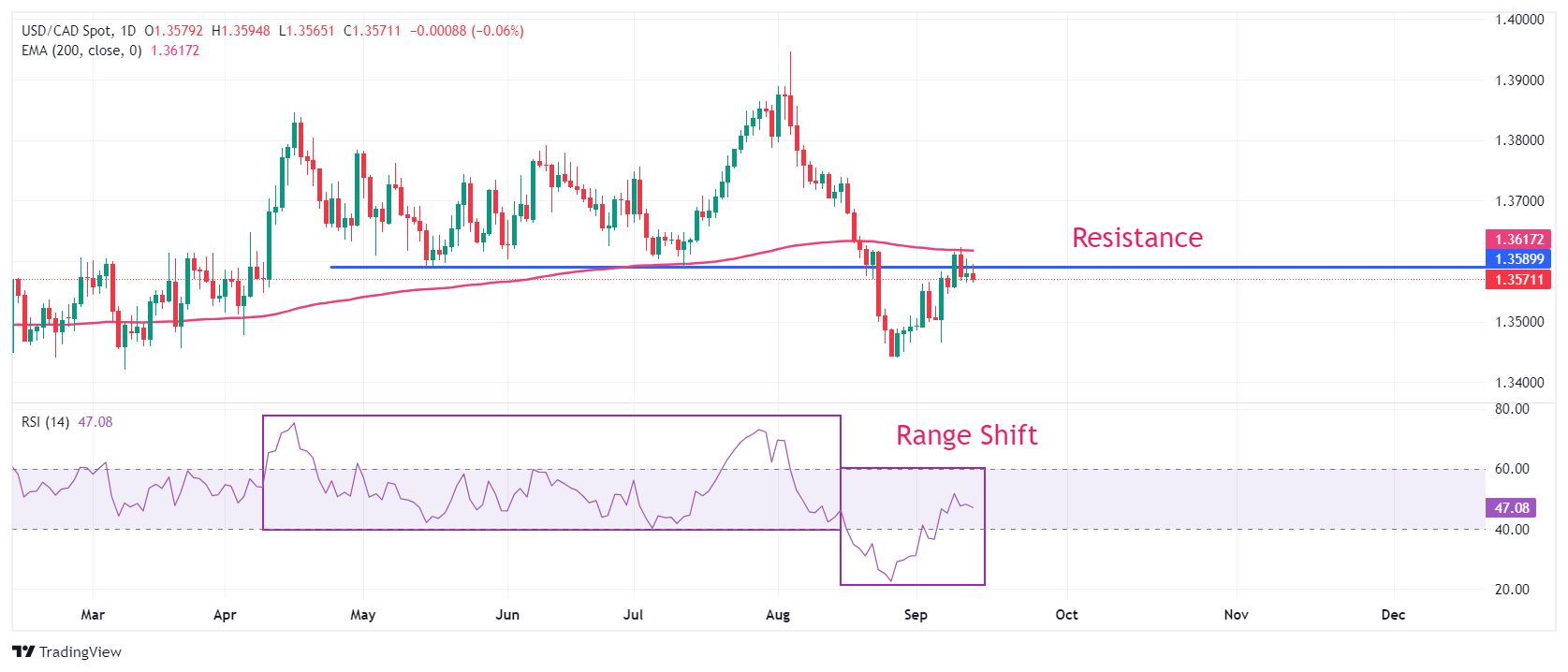Viewport: 1568px width, 672px height.
Task: Click the Aug label on time axis
Action: [x=777, y=615]
